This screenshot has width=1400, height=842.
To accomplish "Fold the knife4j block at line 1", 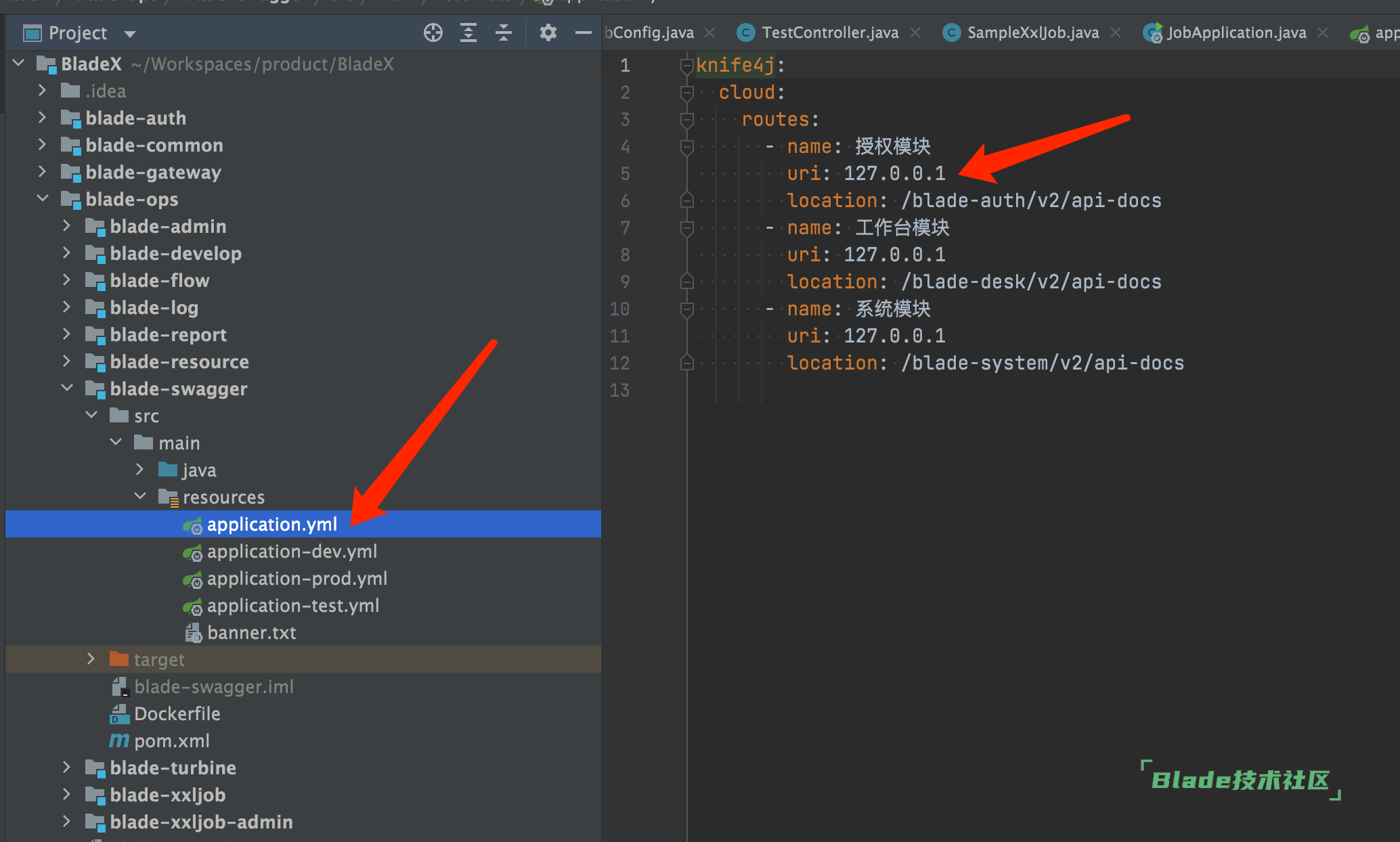I will pyautogui.click(x=686, y=66).
